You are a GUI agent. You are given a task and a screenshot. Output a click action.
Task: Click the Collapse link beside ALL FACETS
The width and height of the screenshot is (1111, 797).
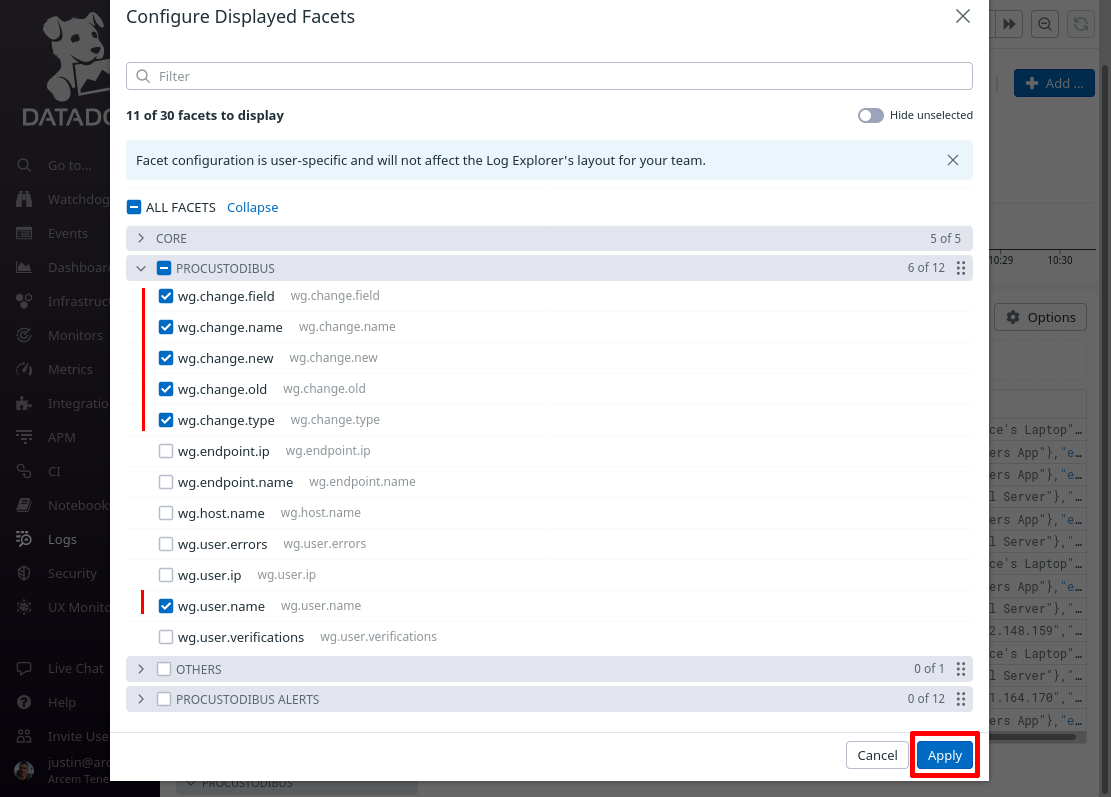tap(252, 207)
